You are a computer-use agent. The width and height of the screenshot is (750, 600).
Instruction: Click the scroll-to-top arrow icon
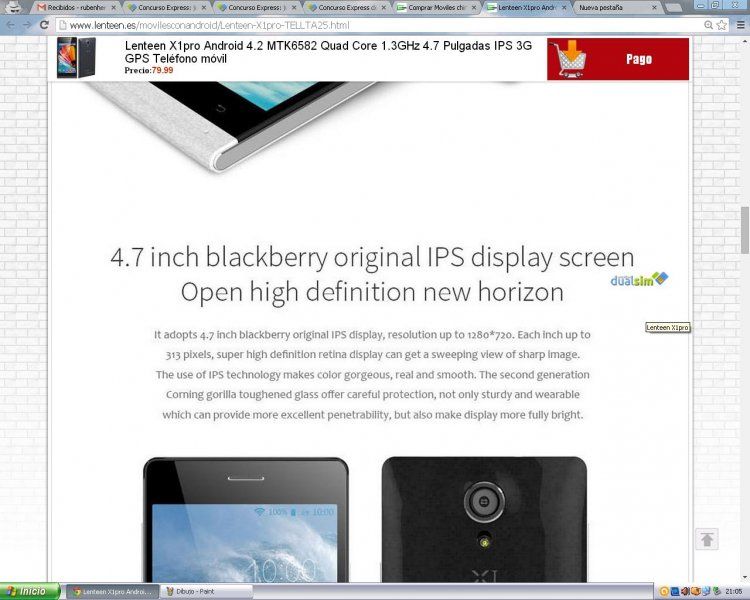(x=706, y=539)
